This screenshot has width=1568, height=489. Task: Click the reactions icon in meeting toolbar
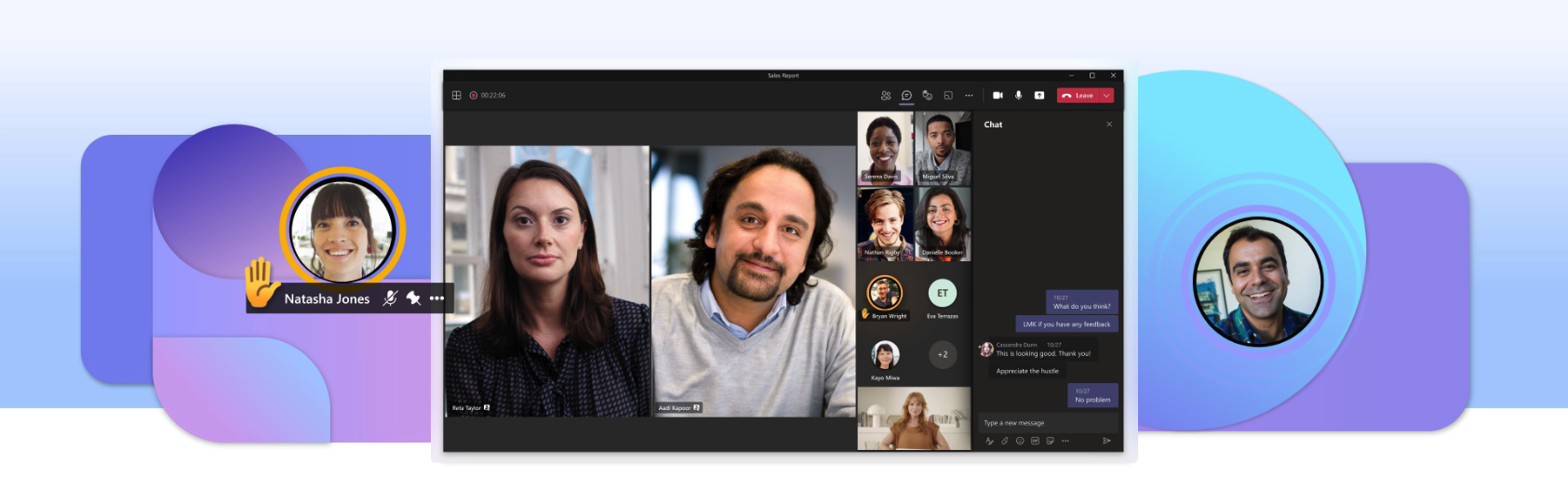927,96
